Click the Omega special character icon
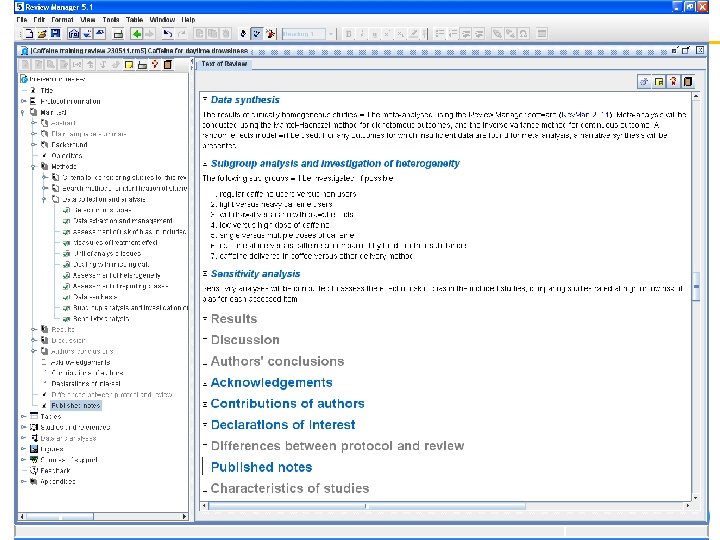Viewport: 720px width, 540px height. point(523,34)
